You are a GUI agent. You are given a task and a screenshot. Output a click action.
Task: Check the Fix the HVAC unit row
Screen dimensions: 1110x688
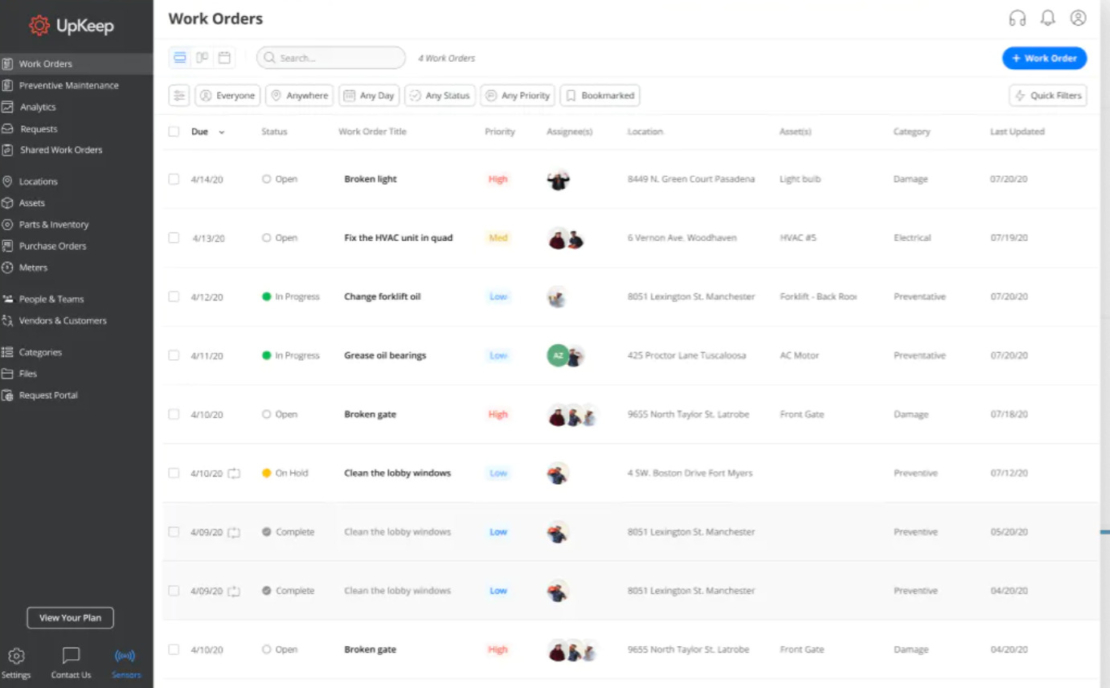point(173,238)
